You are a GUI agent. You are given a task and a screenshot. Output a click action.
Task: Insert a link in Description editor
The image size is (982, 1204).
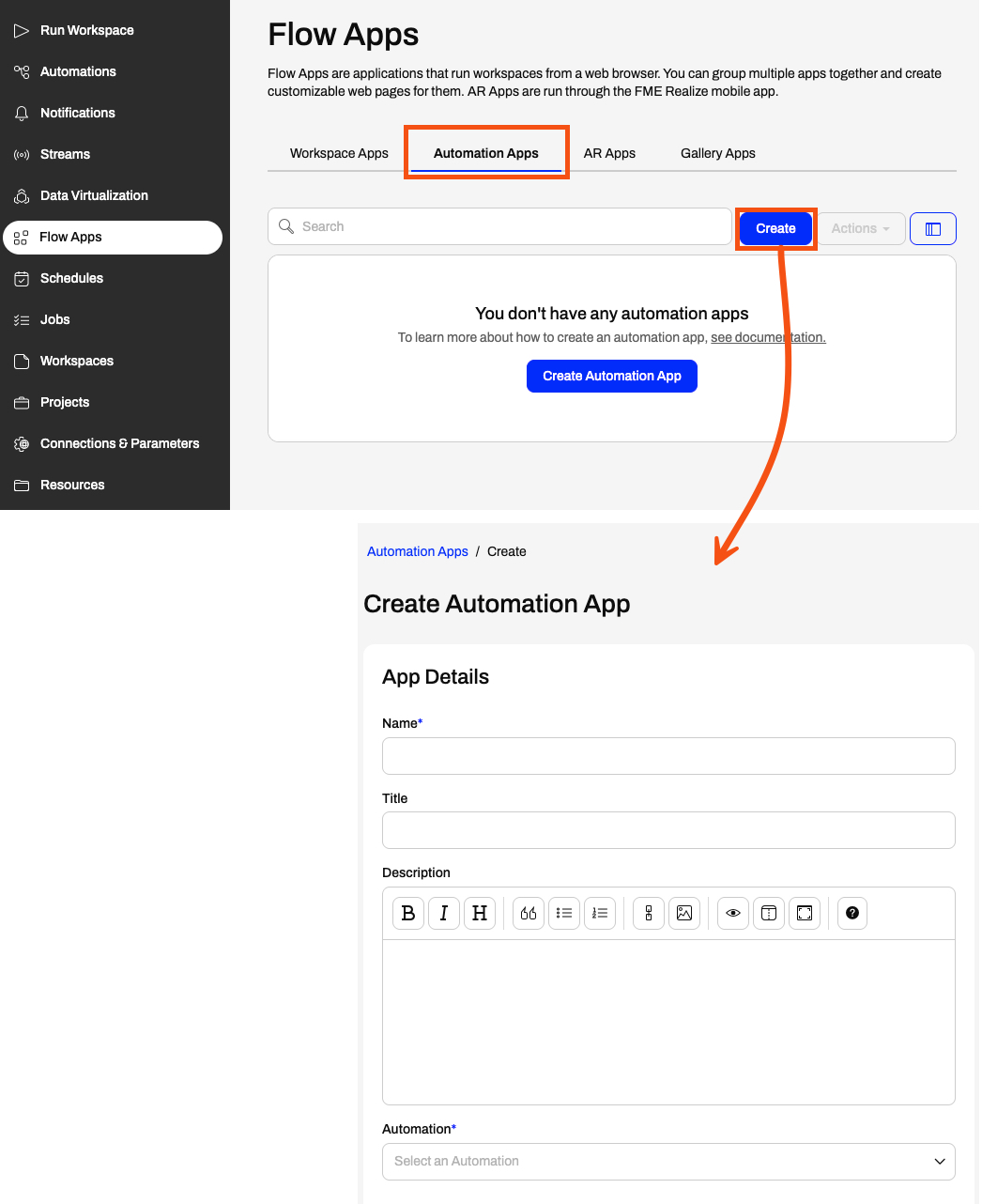pos(649,913)
